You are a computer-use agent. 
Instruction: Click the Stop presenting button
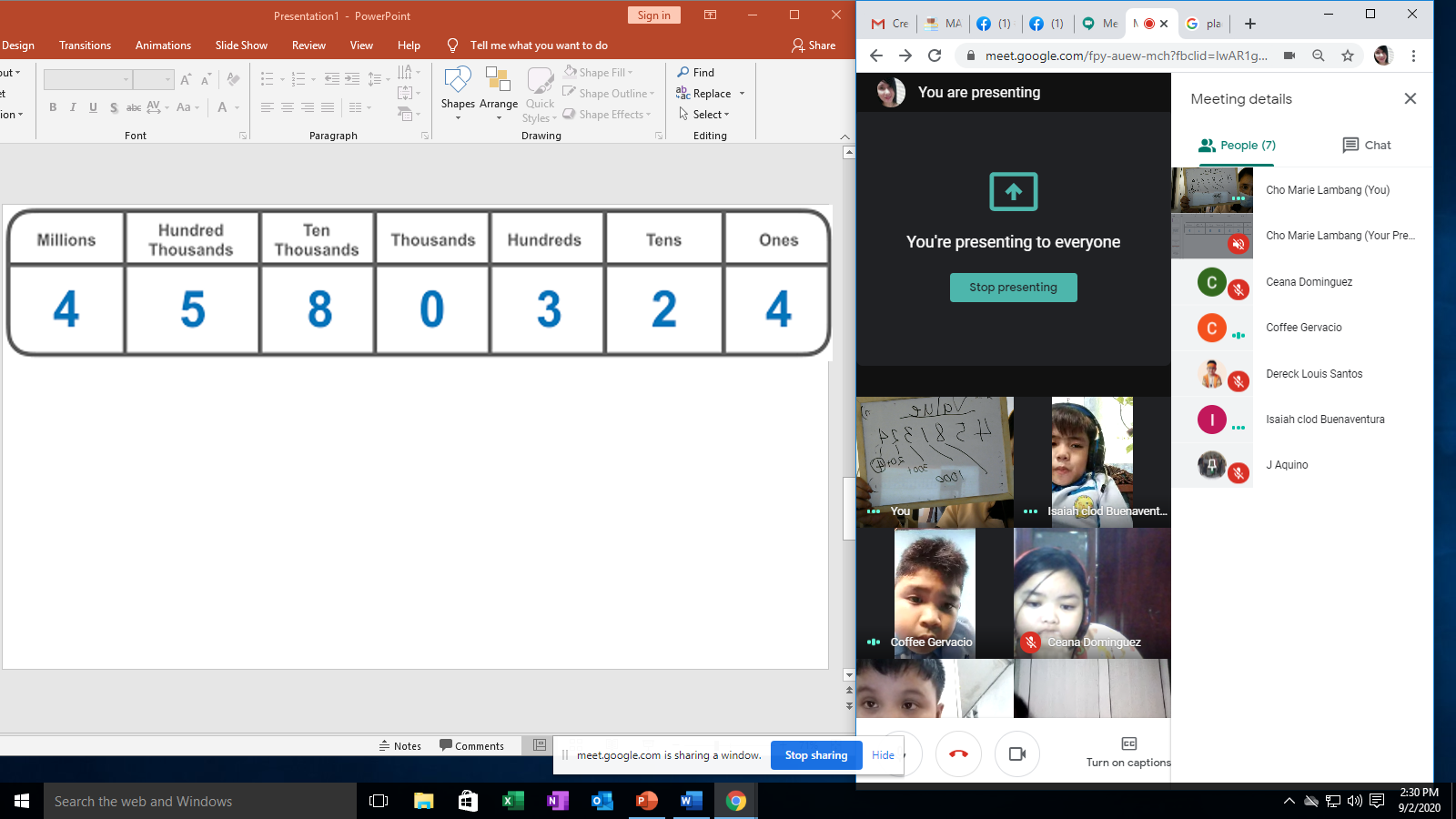(1013, 288)
